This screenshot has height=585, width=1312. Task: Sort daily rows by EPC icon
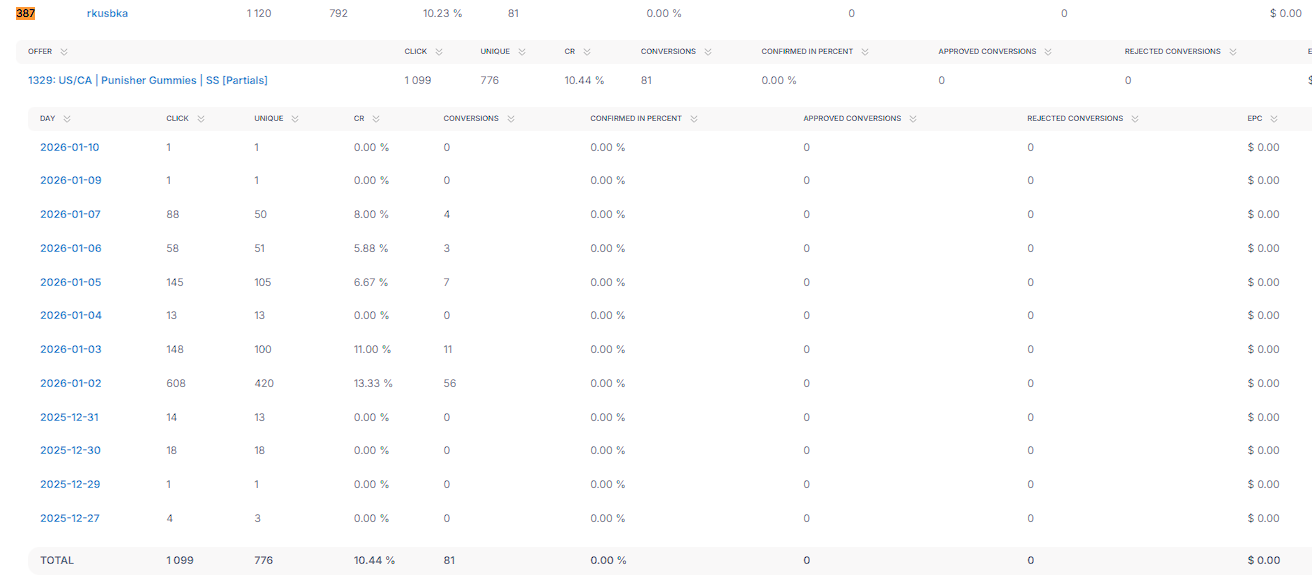[x=1276, y=119]
